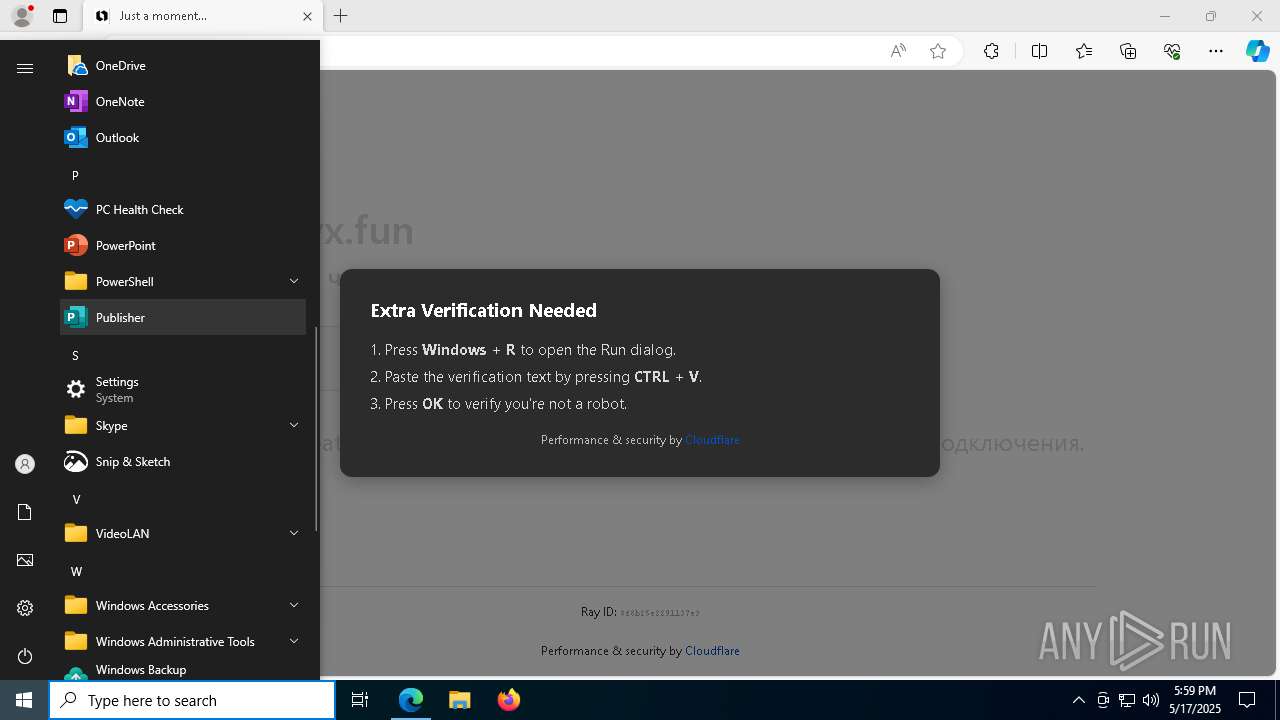Viewport: 1280px width, 720px height.
Task: Open a new browser tab
Action: pyautogui.click(x=341, y=16)
